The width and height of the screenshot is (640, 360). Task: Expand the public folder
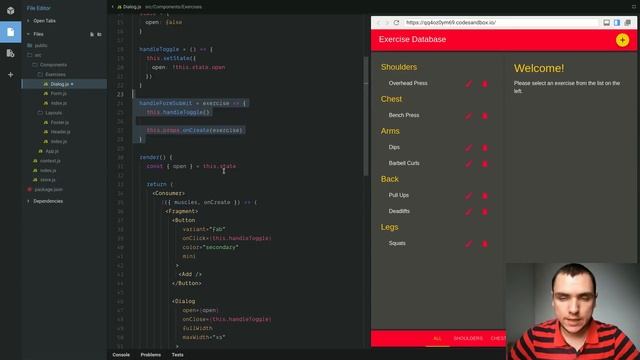click(x=41, y=46)
